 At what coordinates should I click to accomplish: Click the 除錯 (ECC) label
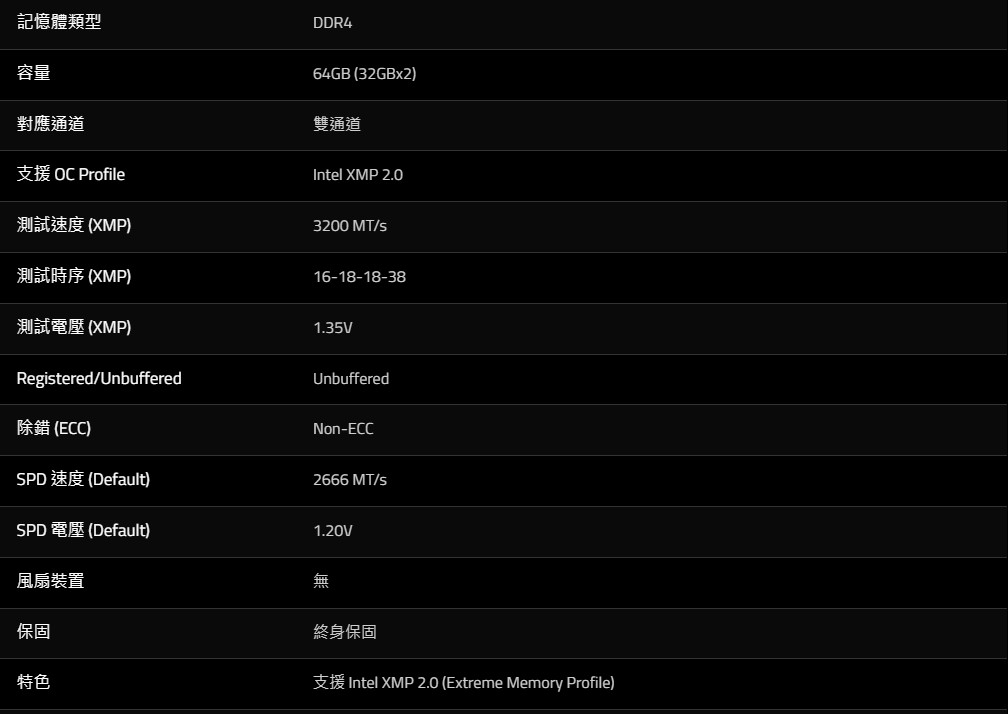tap(54, 428)
